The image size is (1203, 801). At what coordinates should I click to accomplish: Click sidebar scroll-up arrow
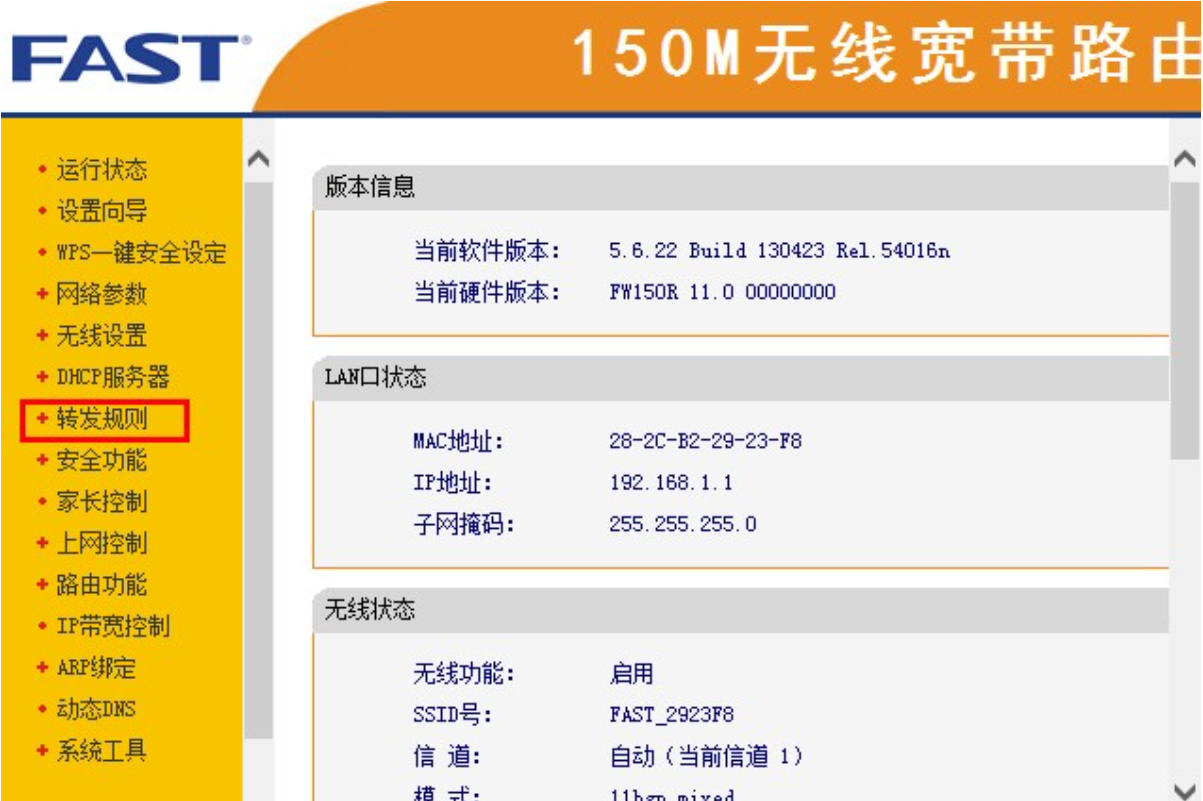pyautogui.click(x=258, y=159)
